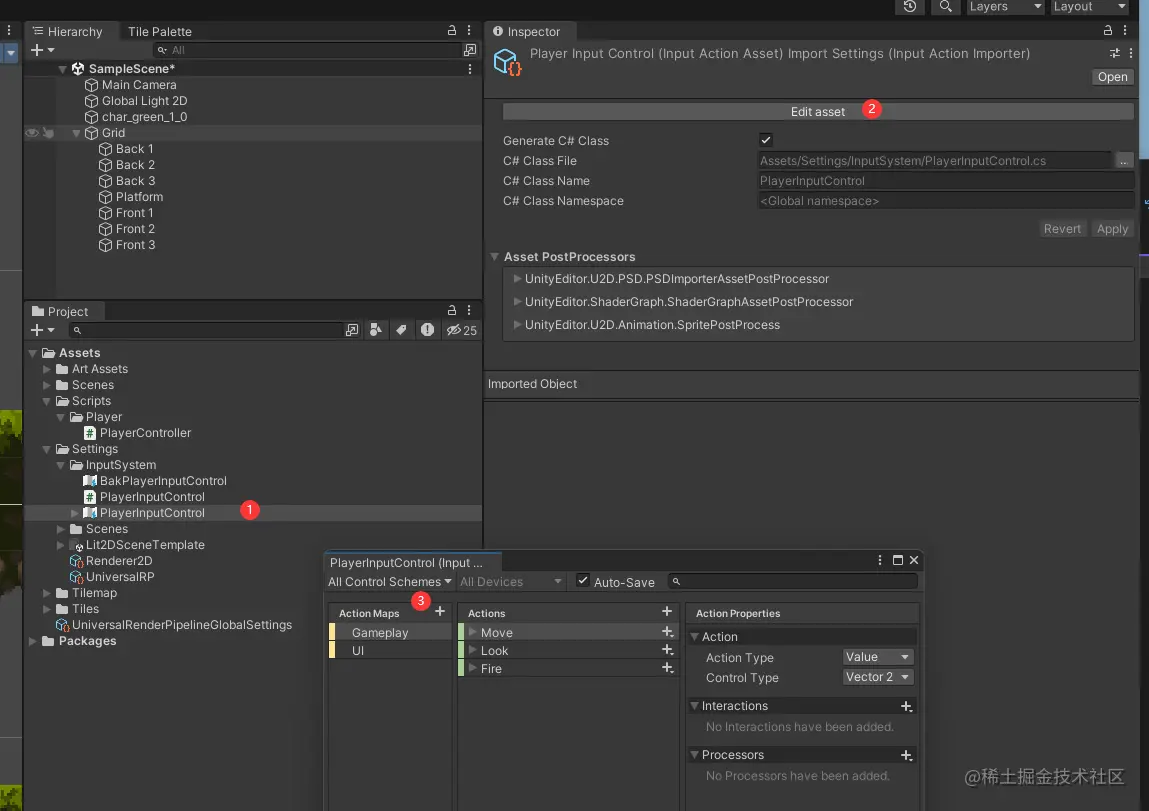This screenshot has width=1149, height=811.
Task: Select the UI action map
Action: click(x=391, y=650)
